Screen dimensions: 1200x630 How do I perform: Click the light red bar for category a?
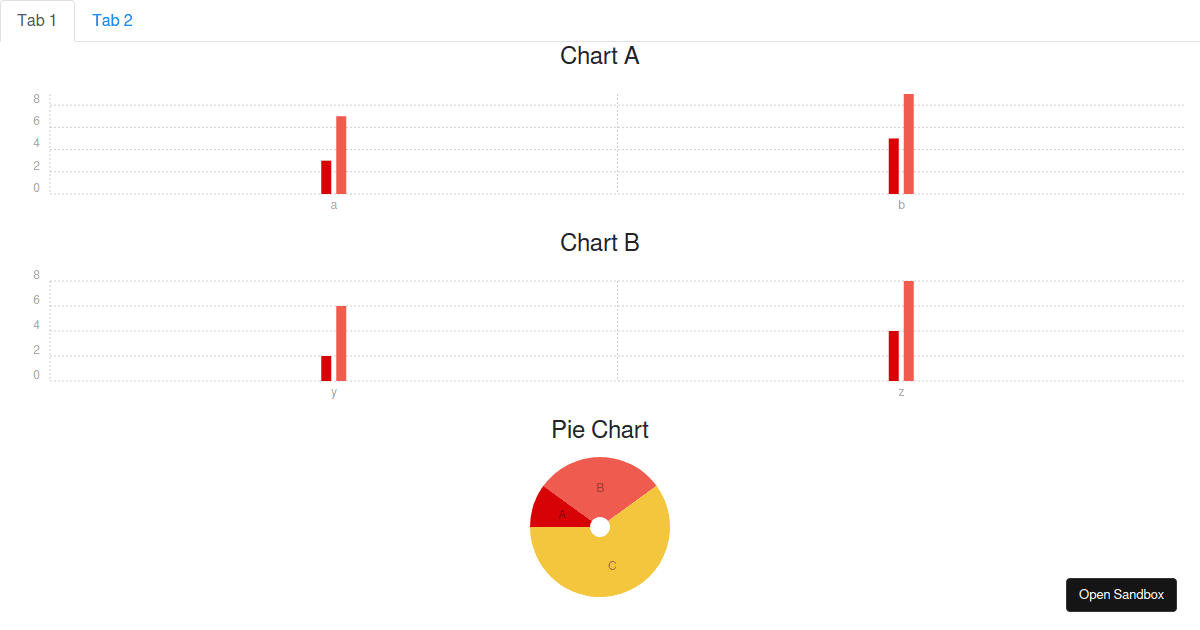(341, 155)
